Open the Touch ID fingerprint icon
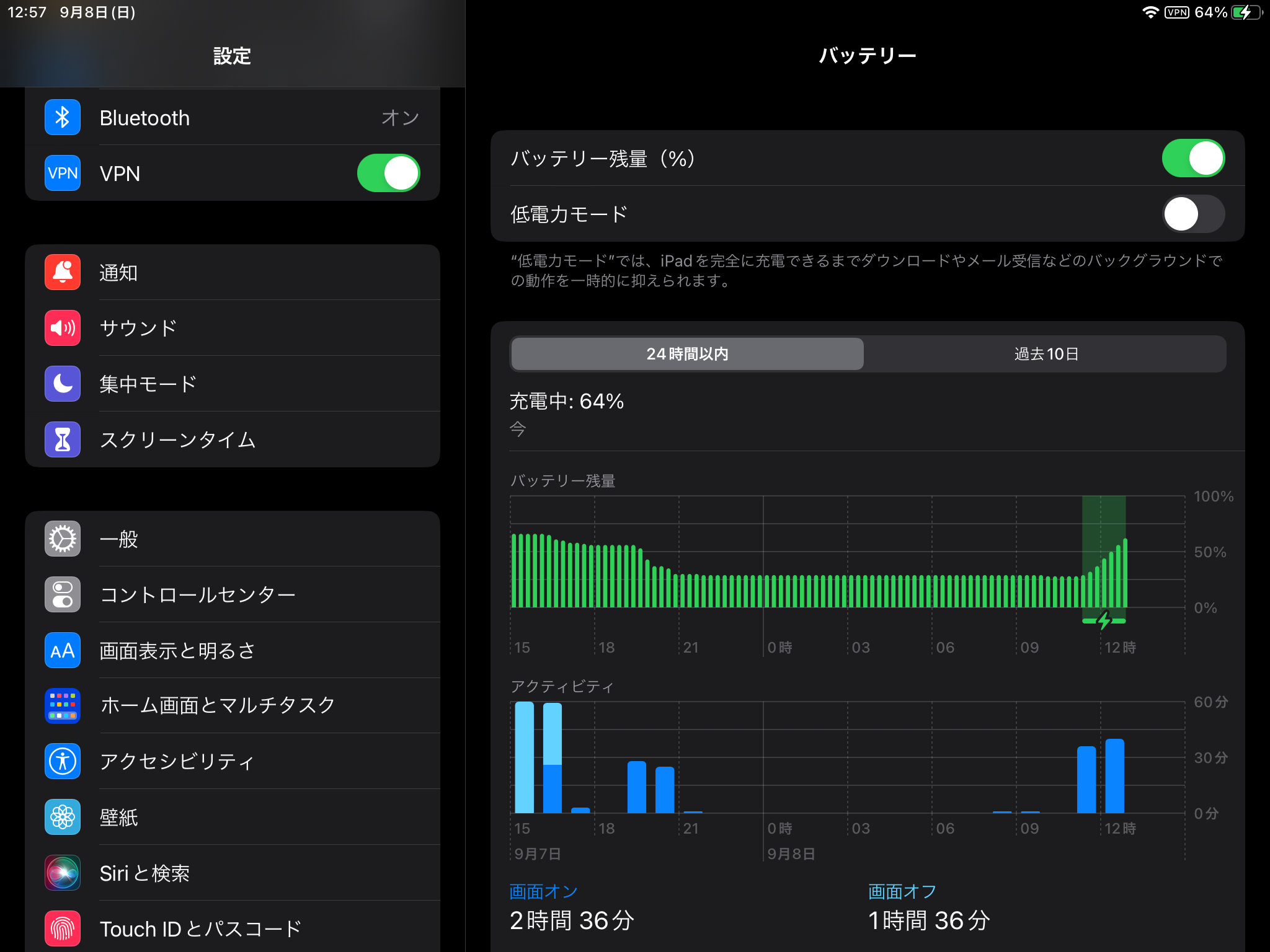 [63, 928]
